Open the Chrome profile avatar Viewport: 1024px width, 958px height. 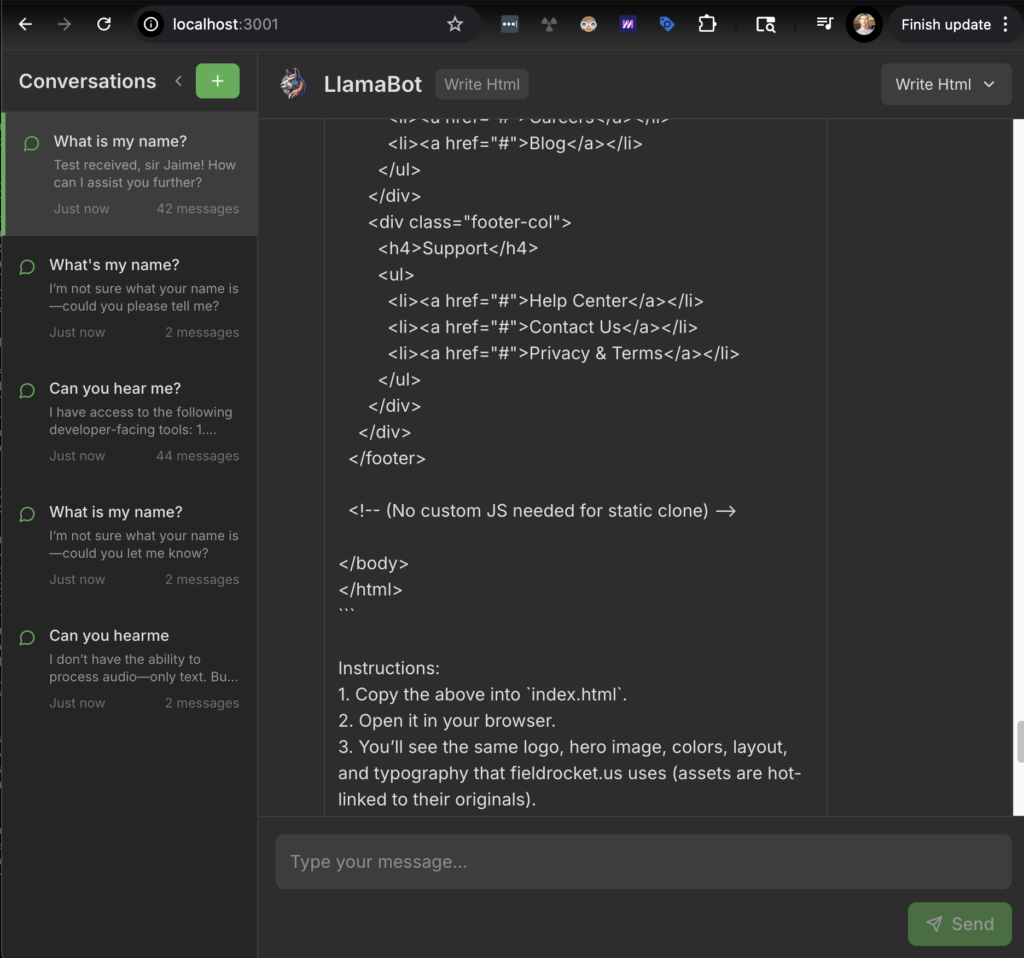[864, 24]
